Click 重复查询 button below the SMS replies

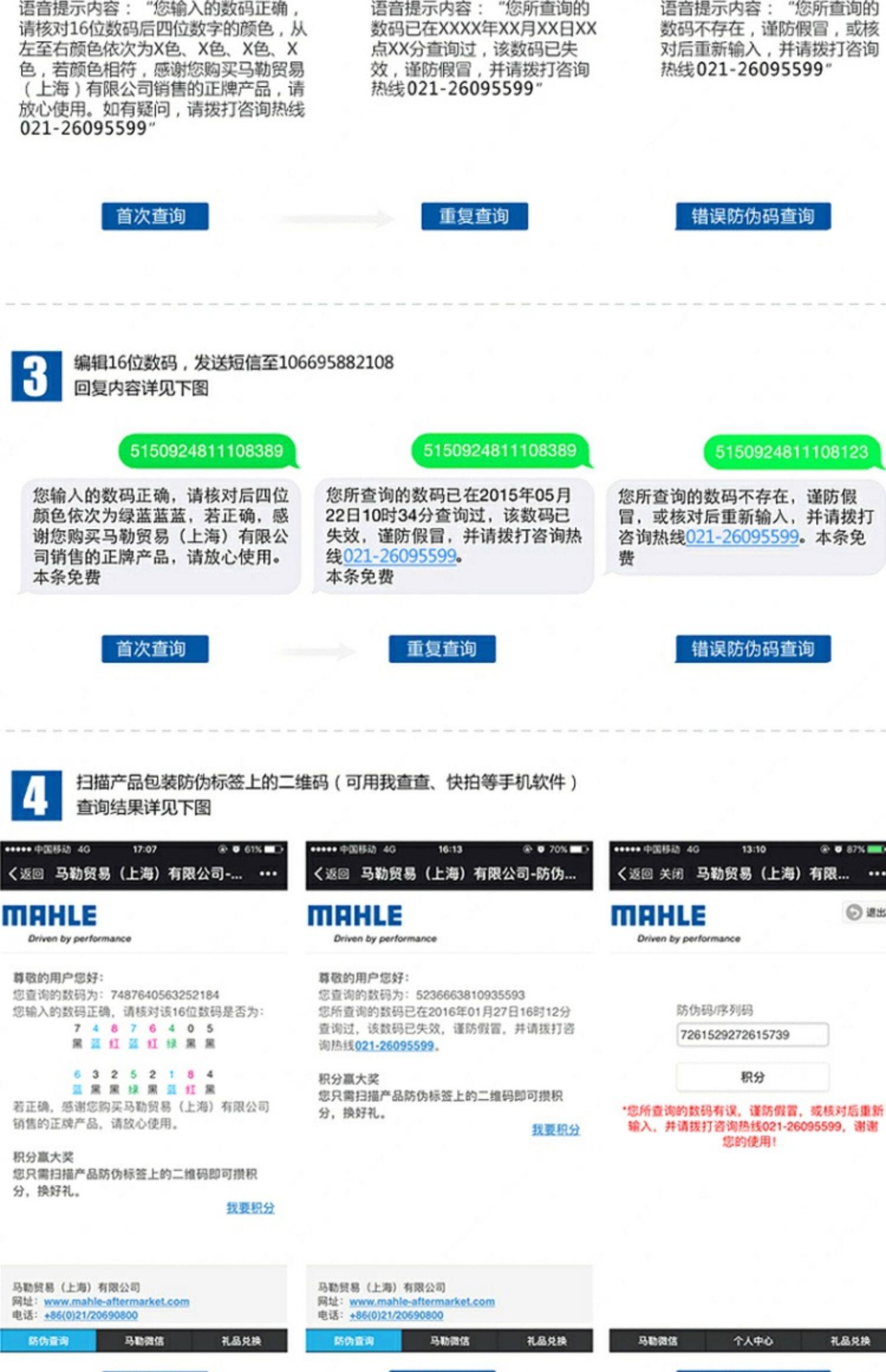pos(442,649)
